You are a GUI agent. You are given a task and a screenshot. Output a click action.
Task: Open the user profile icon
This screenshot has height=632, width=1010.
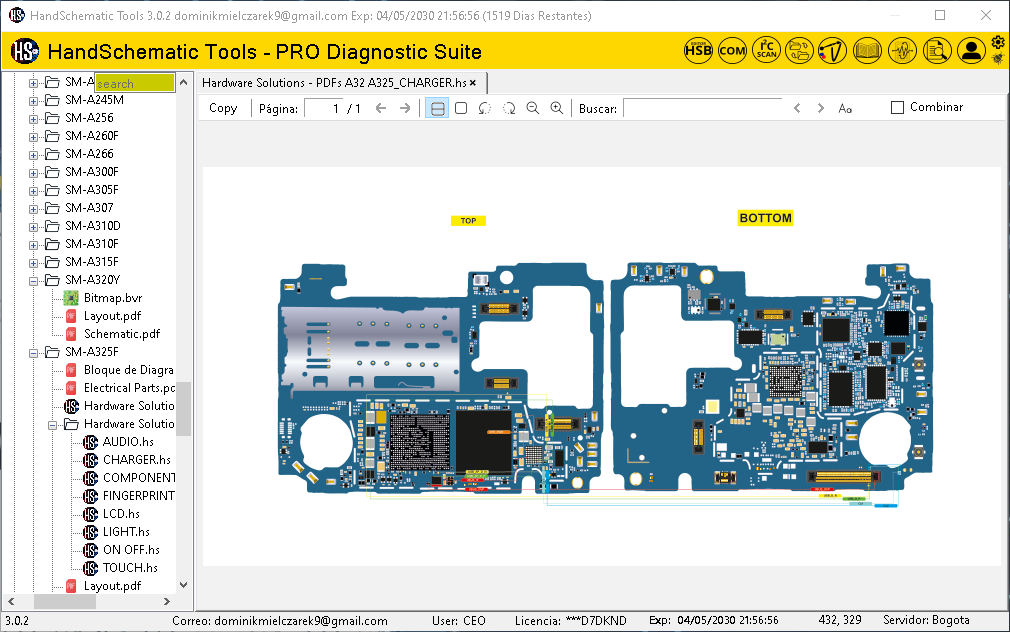[x=971, y=50]
